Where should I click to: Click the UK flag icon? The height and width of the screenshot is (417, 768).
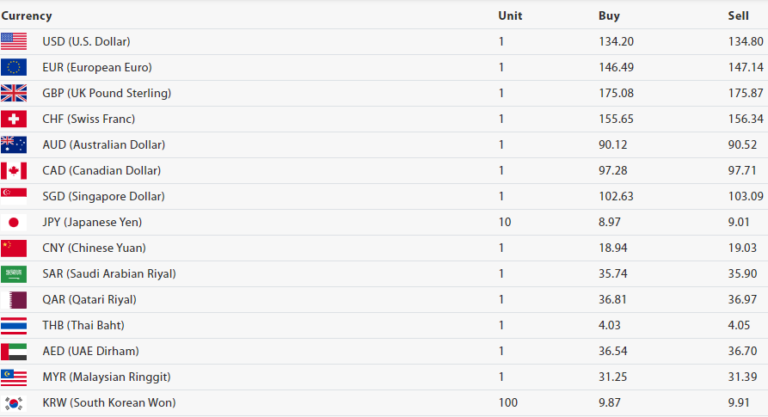click(x=14, y=93)
